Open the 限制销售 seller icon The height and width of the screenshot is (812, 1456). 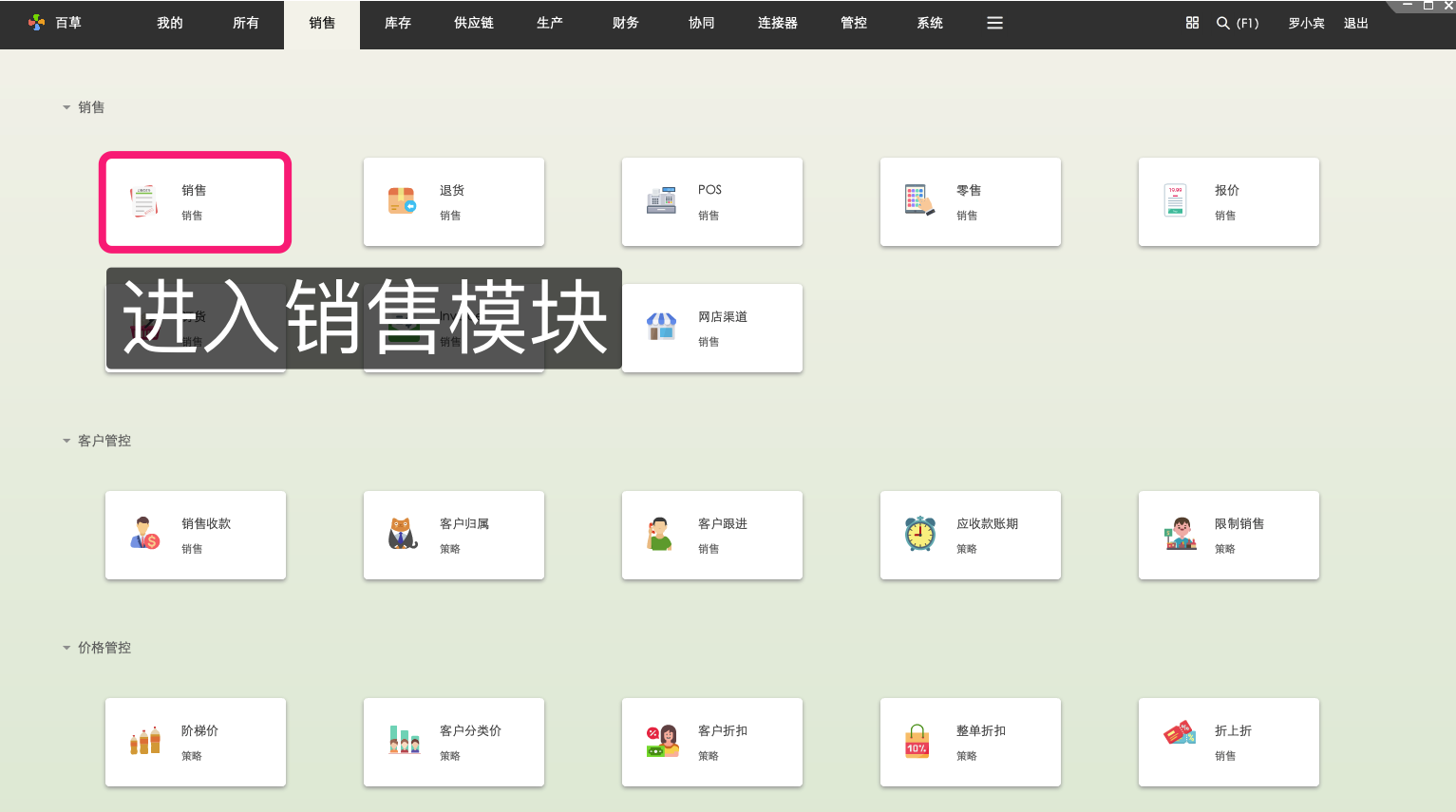pyautogui.click(x=1181, y=534)
